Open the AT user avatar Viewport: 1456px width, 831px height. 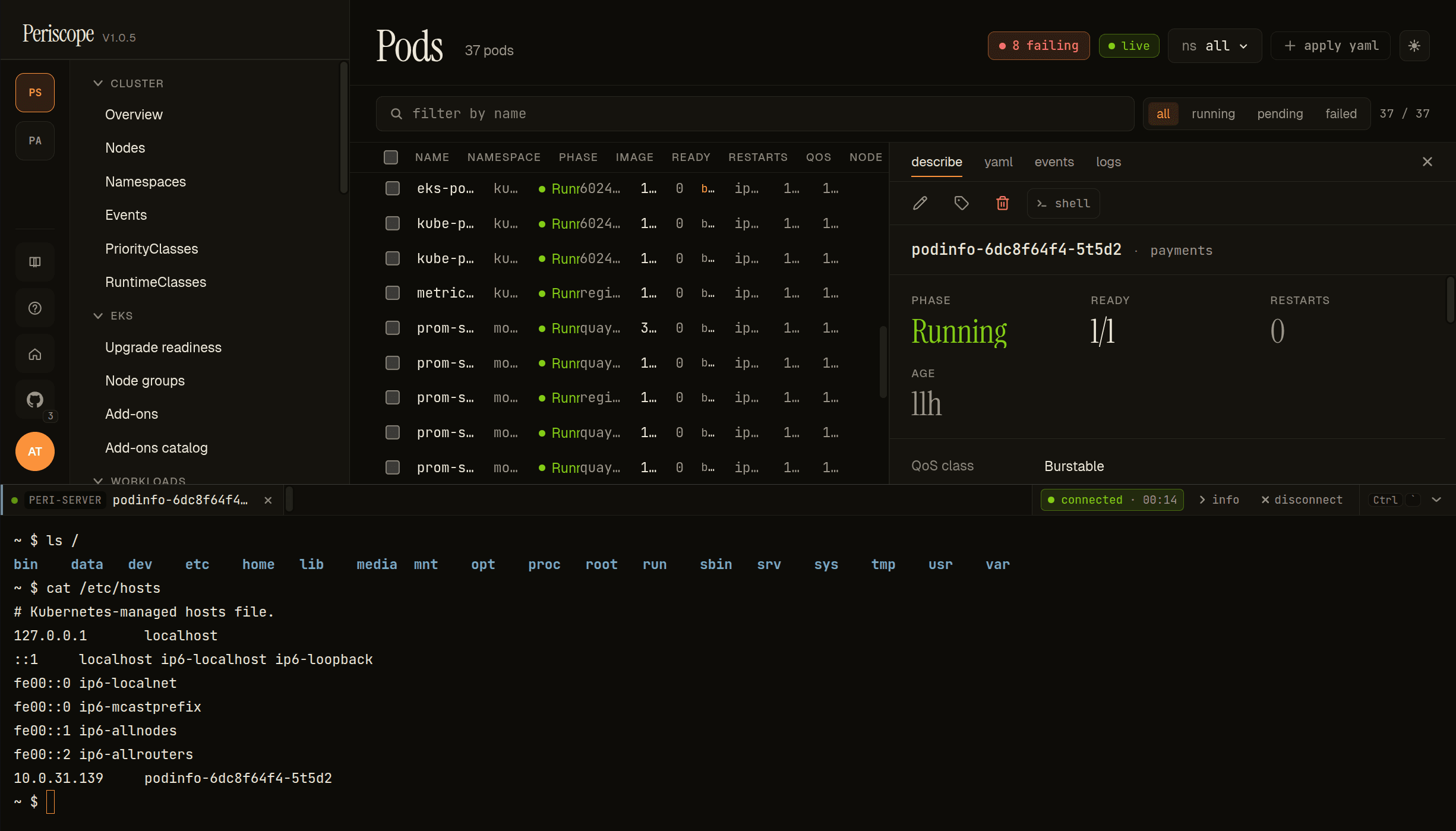click(35, 451)
